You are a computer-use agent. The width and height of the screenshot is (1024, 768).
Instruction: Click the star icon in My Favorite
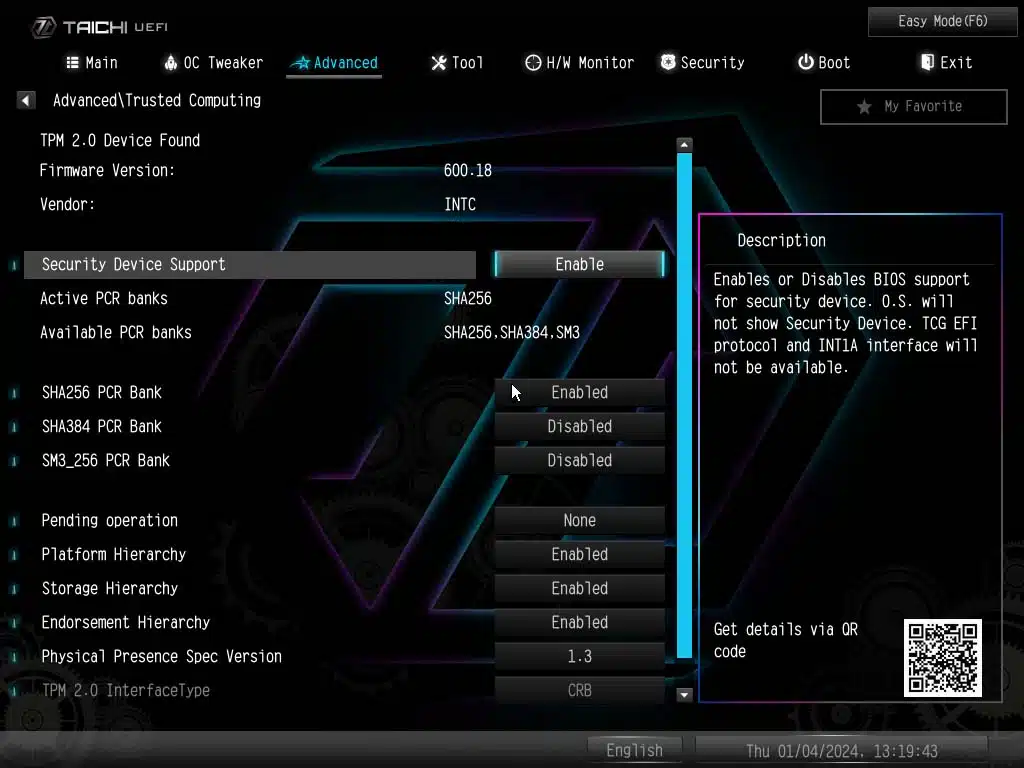864,107
